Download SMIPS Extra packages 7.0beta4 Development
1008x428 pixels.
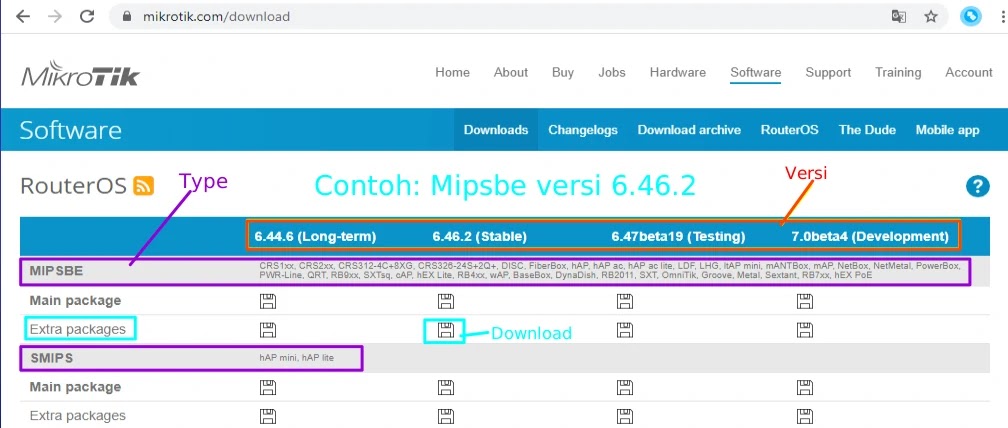pos(804,416)
